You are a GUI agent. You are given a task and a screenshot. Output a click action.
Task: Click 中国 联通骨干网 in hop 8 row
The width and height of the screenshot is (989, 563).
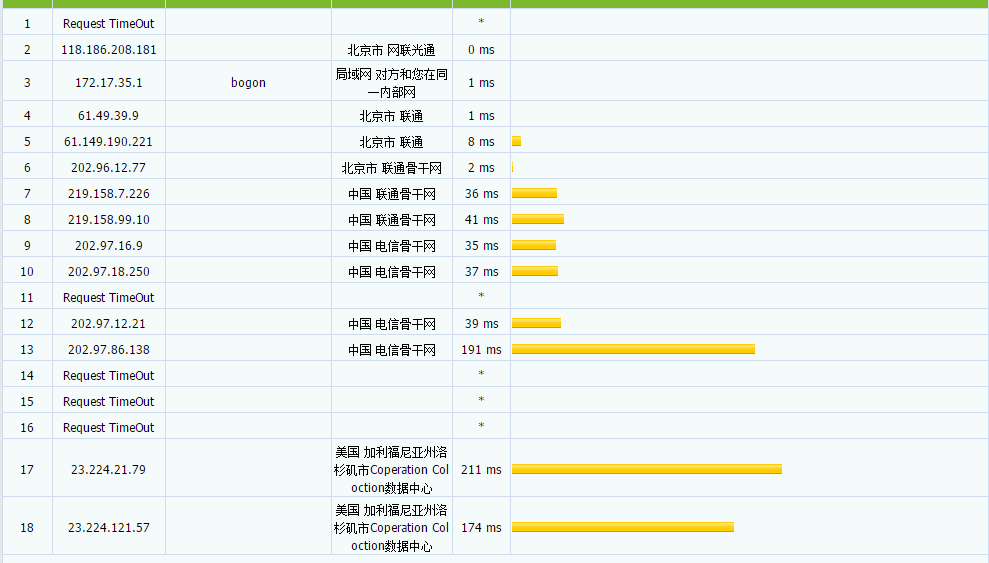391,220
